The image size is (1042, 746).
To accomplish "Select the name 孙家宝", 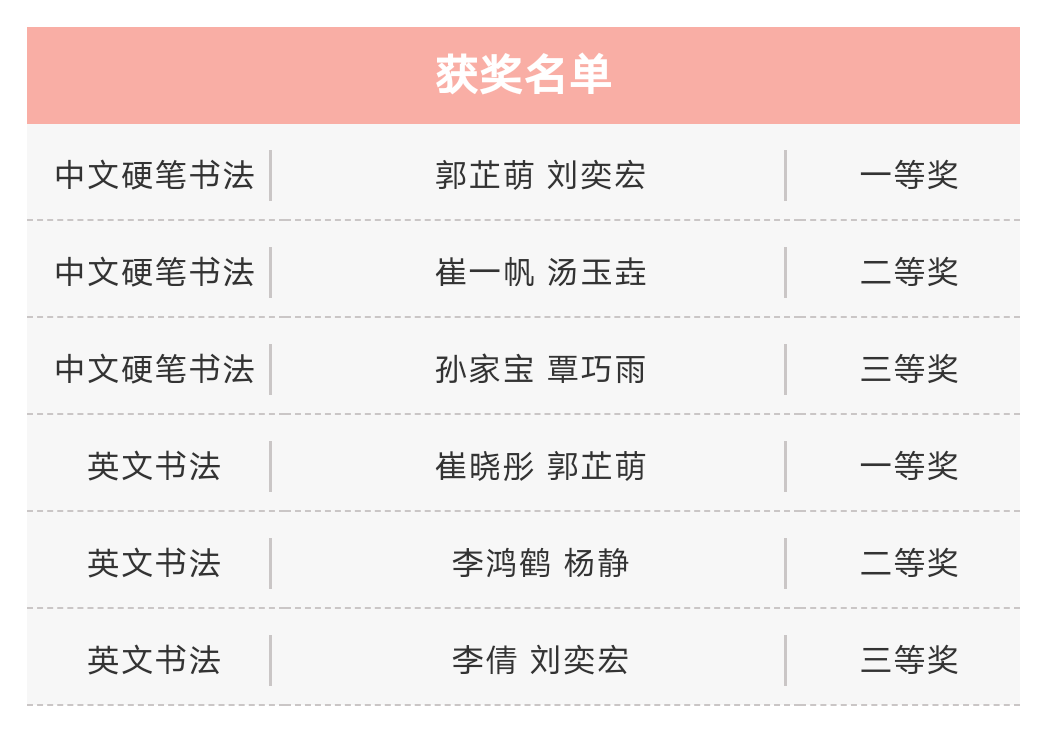I will pyautogui.click(x=485, y=370).
